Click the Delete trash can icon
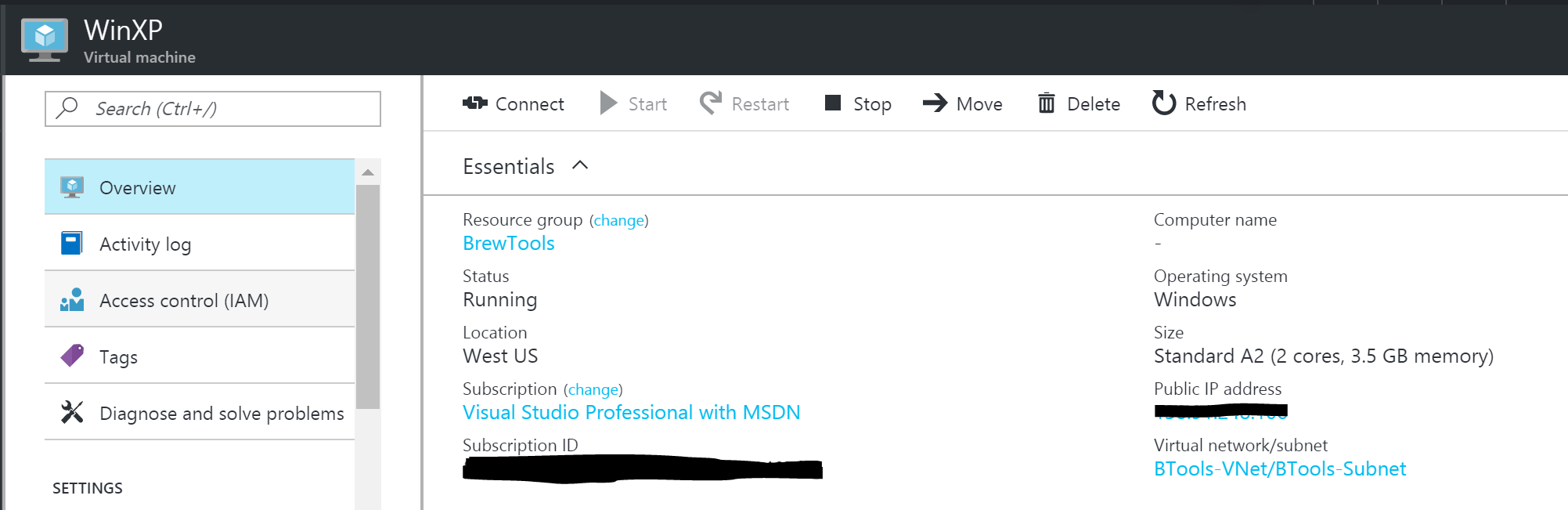 (1046, 103)
